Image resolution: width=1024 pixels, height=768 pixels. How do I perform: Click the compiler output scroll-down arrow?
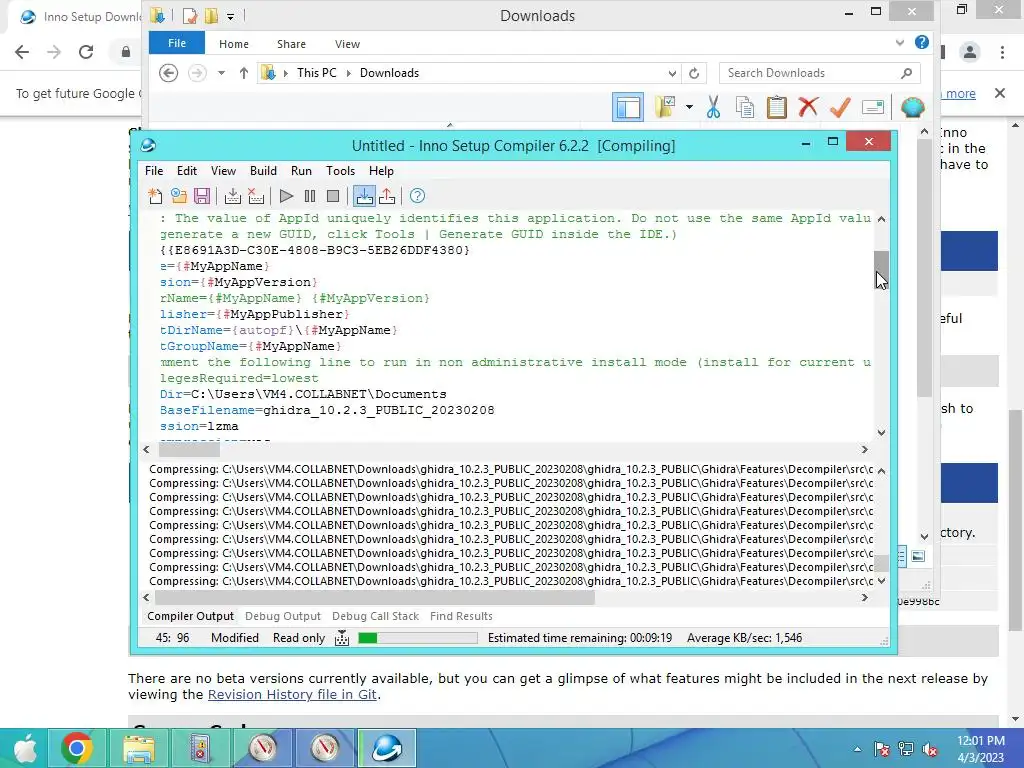click(882, 581)
